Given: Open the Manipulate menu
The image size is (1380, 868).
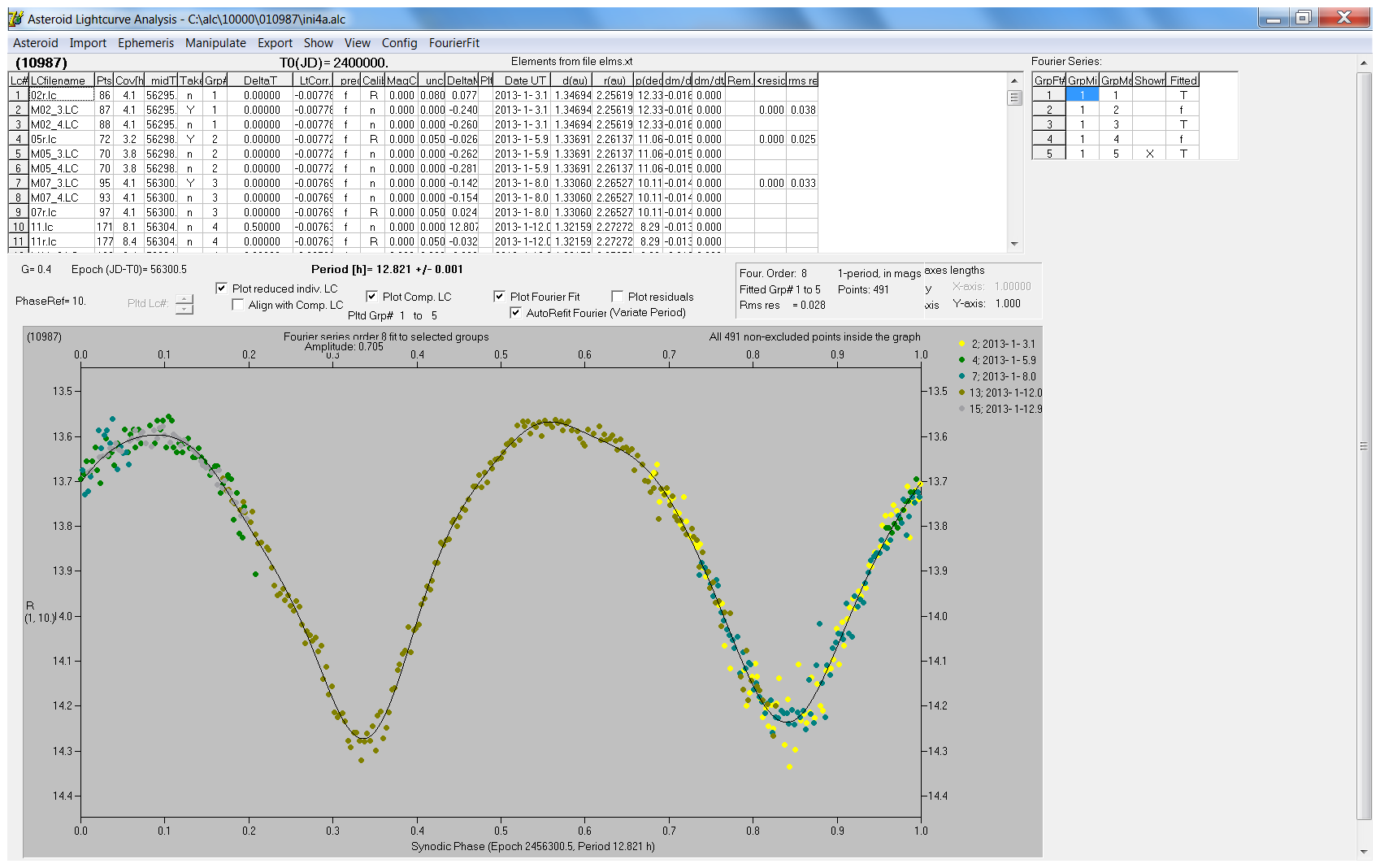Looking at the screenshot, I should coord(215,43).
